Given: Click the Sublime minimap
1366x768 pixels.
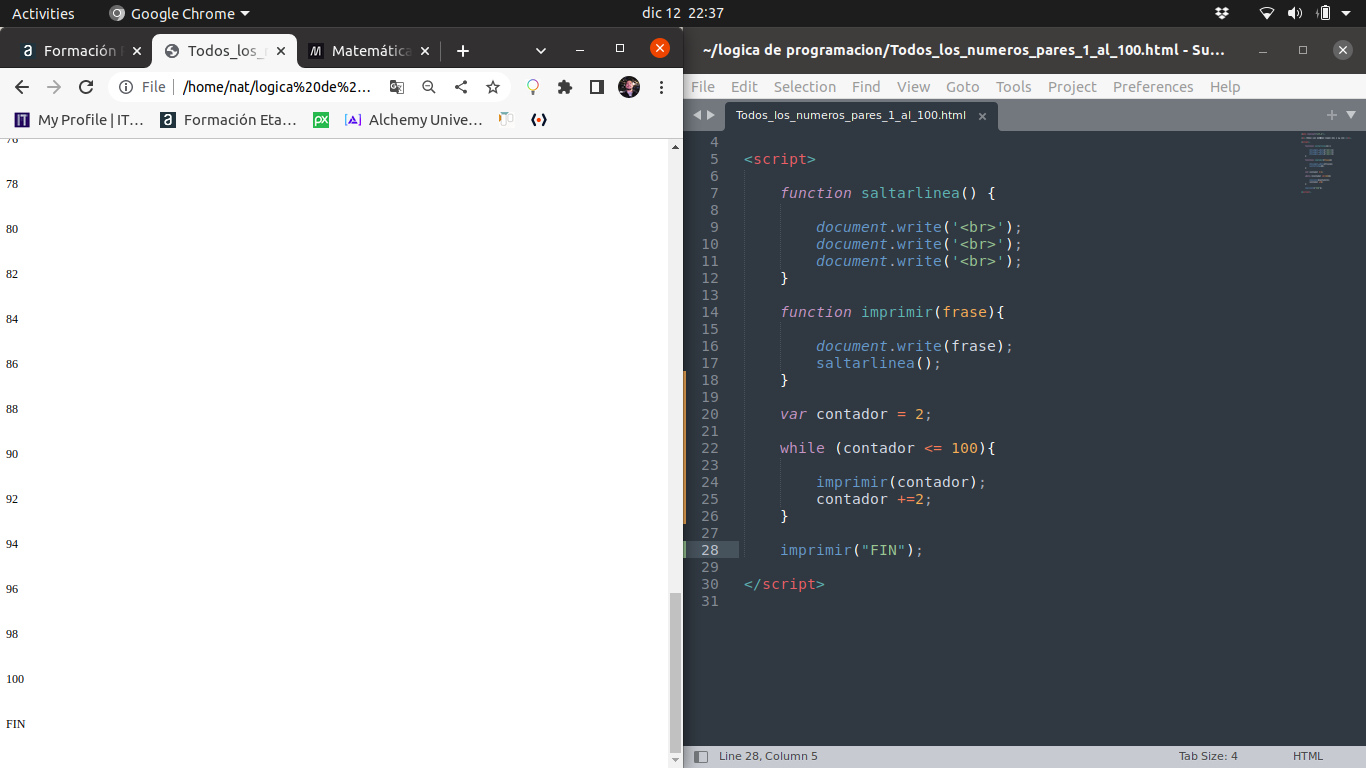Looking at the screenshot, I should [x=1325, y=163].
